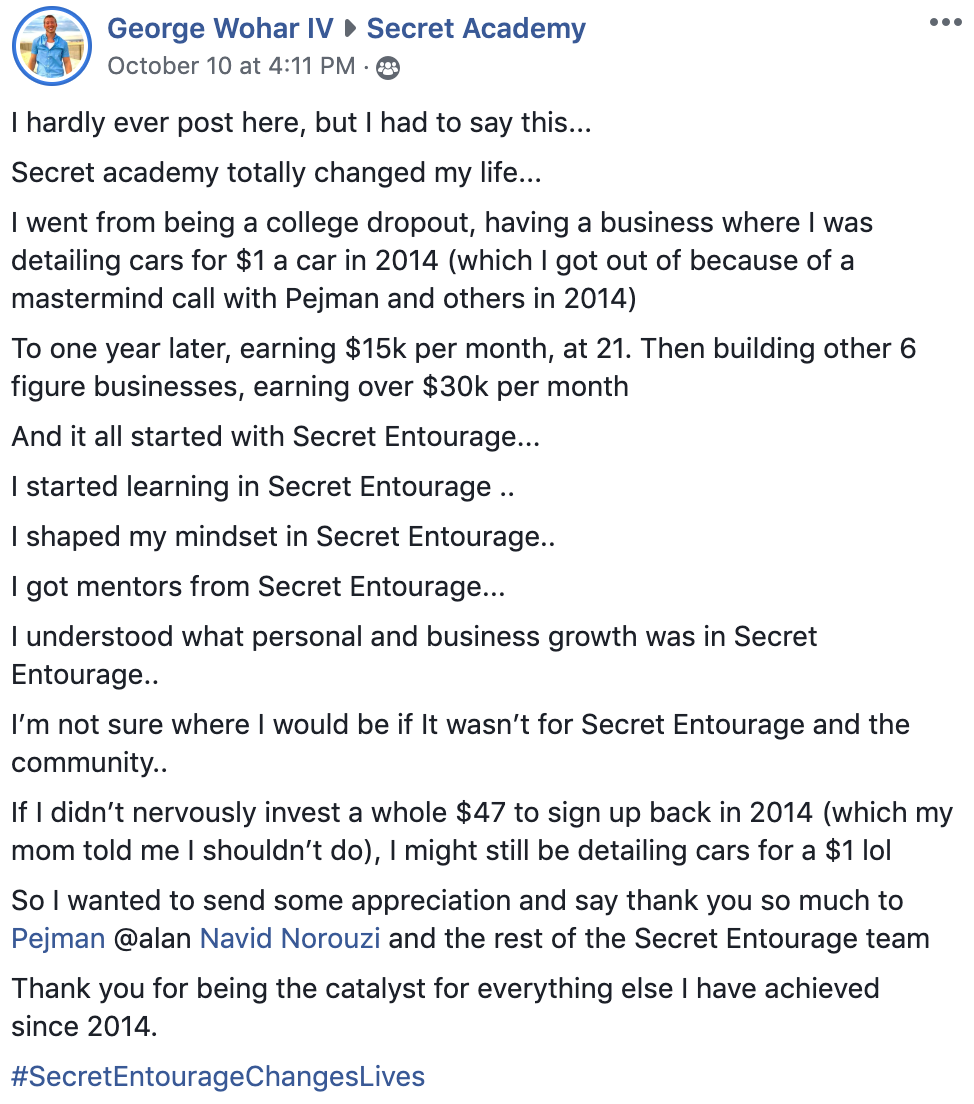Click the arrow icon between author and group
The width and height of the screenshot is (974, 1104).
(350, 29)
